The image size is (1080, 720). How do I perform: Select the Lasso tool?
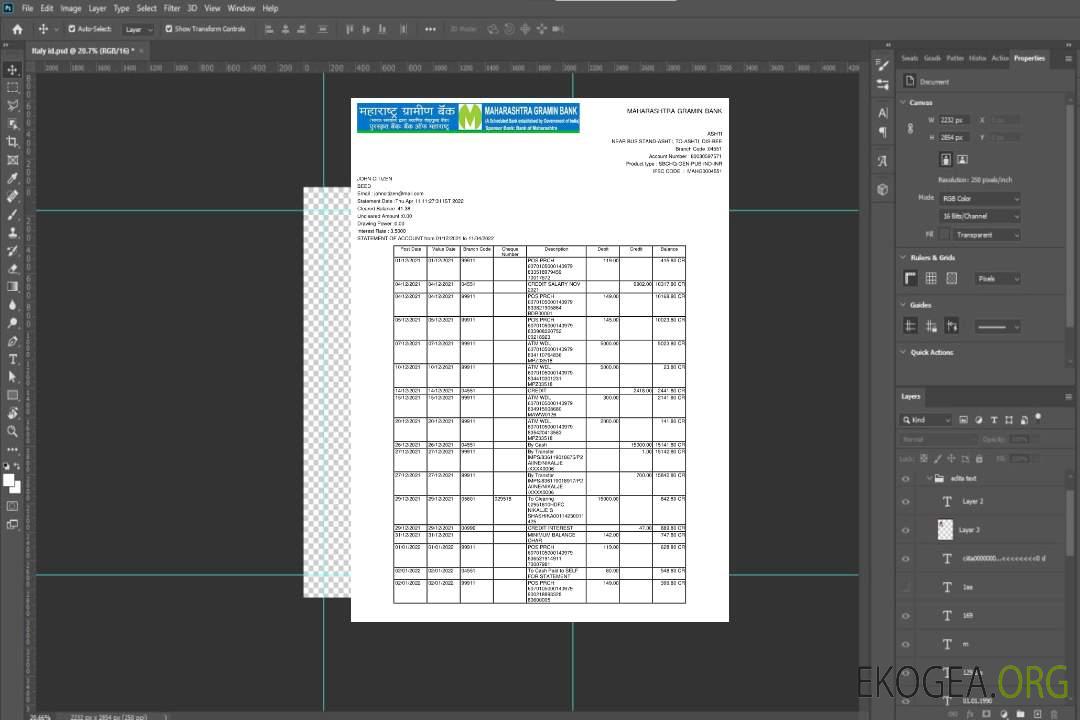coord(12,105)
